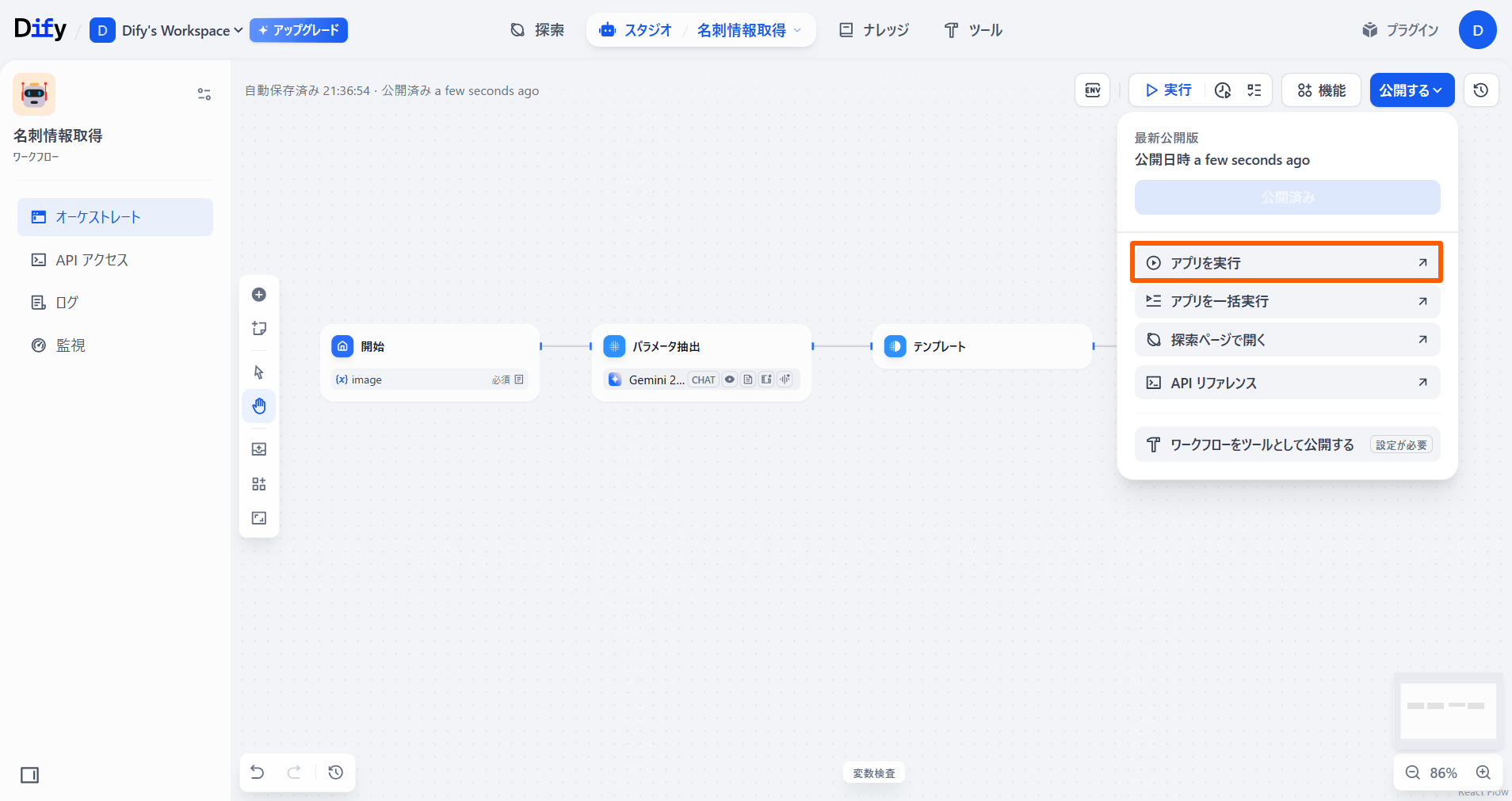Click the zoom in magnifier icon
1512x801 pixels.
1483,772
